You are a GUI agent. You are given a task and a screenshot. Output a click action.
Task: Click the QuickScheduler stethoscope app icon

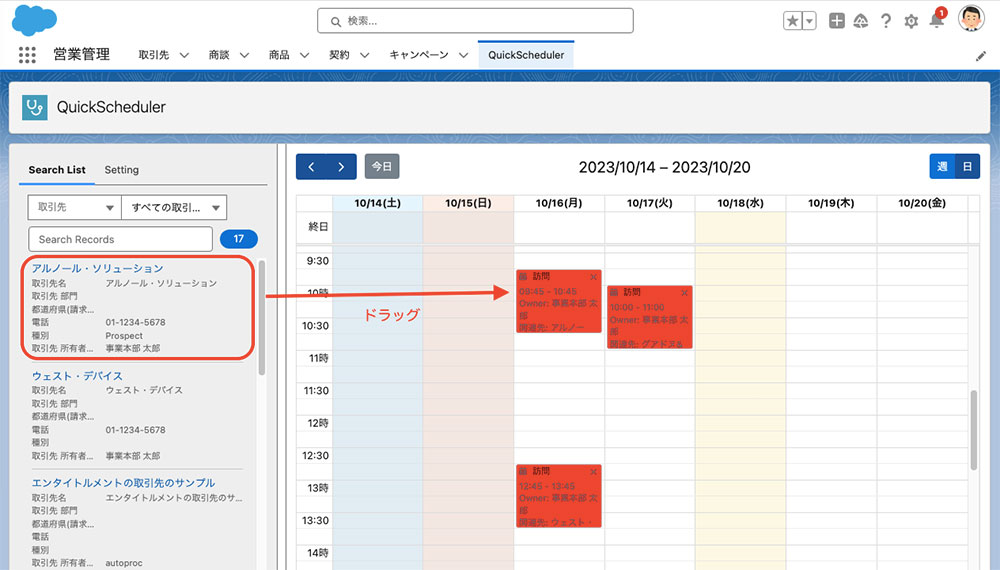pos(34,107)
